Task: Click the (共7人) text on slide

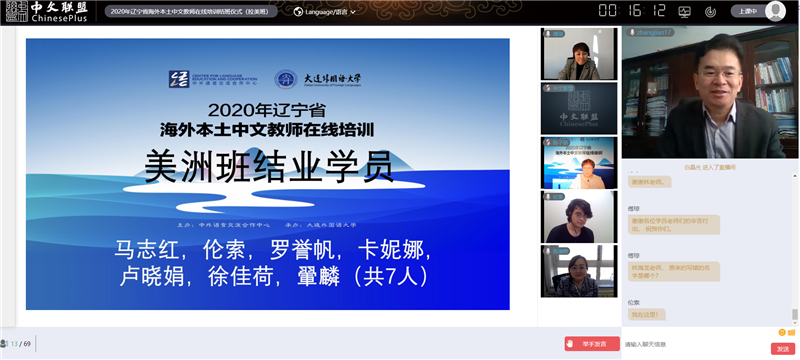Action: pyautogui.click(x=391, y=277)
